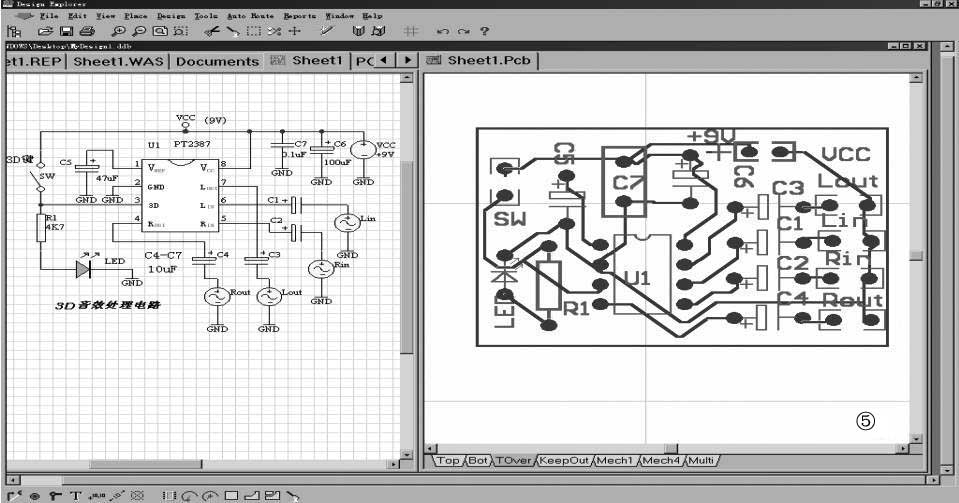This screenshot has width=959, height=503.
Task: Open the Design menu
Action: tap(171, 16)
